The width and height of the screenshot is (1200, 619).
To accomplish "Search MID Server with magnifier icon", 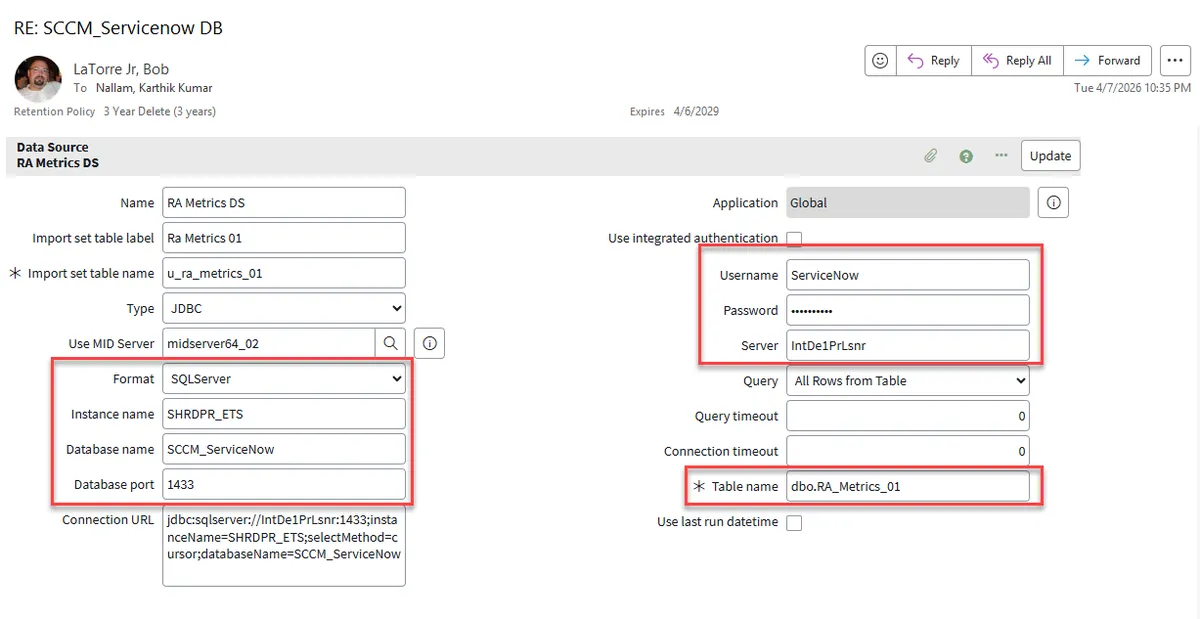I will (390, 343).
